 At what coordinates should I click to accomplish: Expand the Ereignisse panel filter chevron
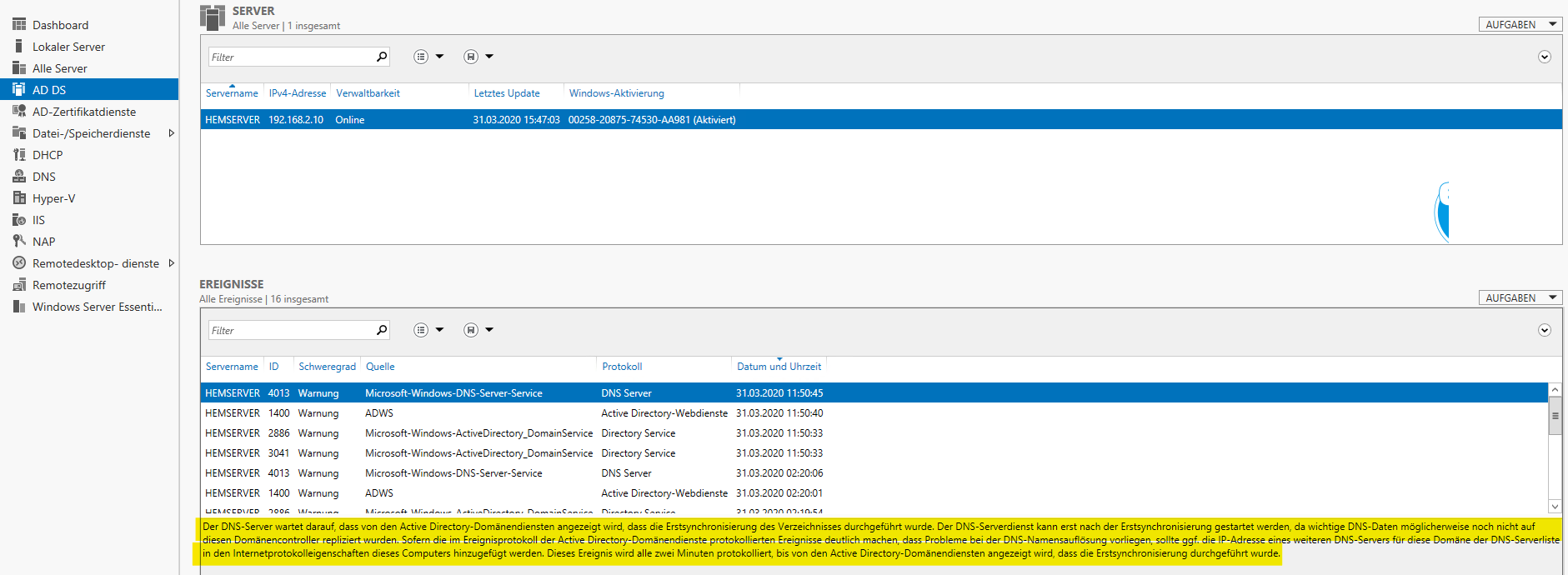pyautogui.click(x=1545, y=330)
